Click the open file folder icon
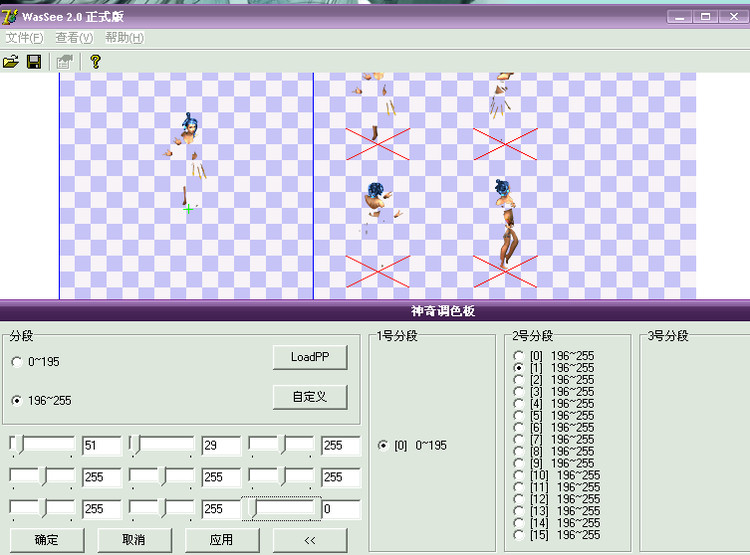This screenshot has width=750, height=555. (11, 62)
